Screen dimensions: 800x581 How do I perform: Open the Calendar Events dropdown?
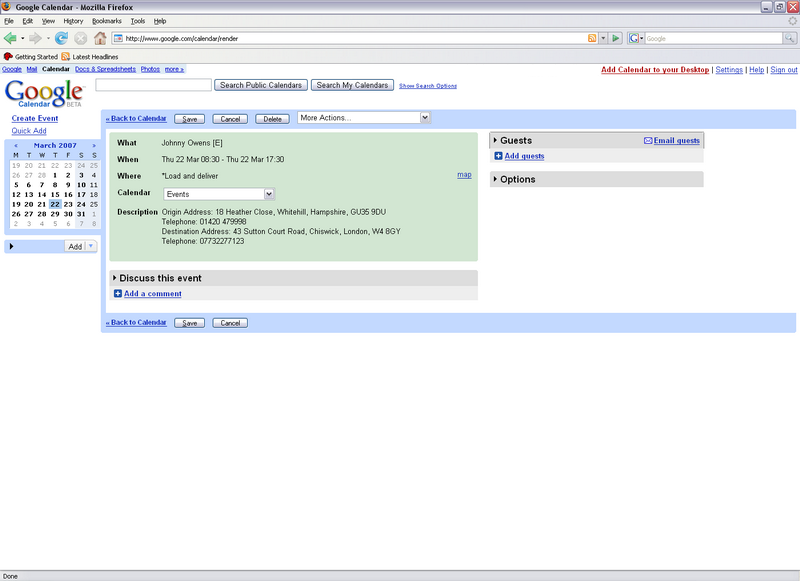[220, 194]
